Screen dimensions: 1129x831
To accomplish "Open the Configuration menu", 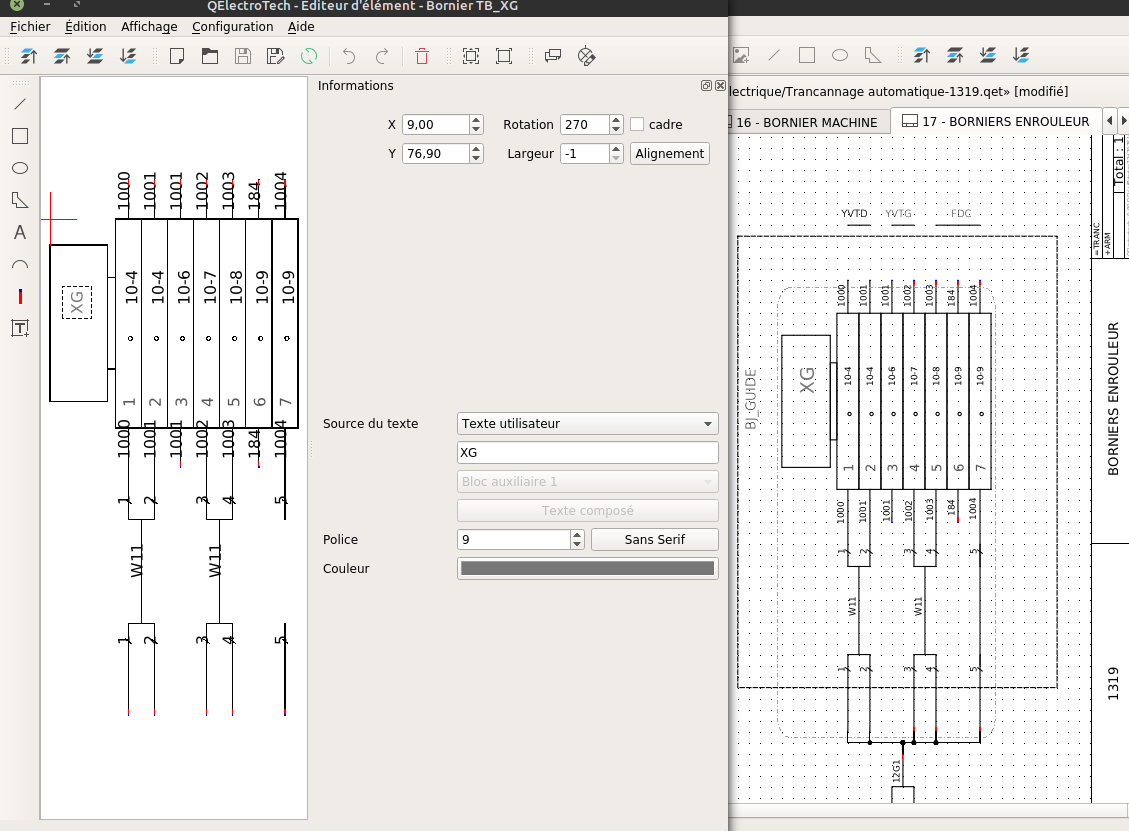I will pos(232,27).
